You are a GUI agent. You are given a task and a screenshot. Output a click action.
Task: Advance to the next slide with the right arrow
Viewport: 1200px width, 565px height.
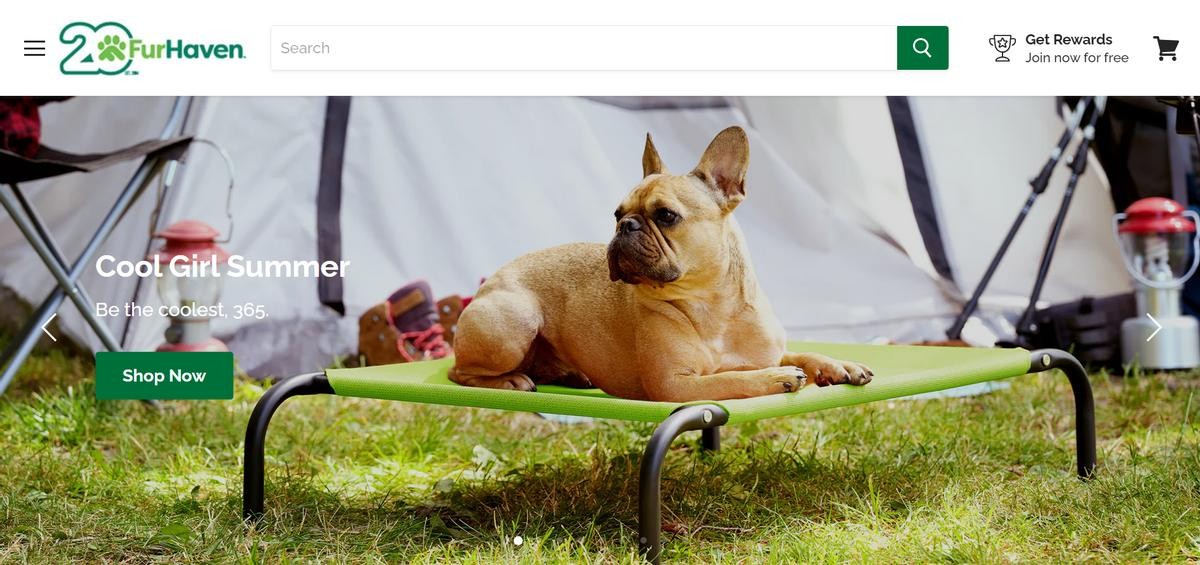pos(1153,327)
